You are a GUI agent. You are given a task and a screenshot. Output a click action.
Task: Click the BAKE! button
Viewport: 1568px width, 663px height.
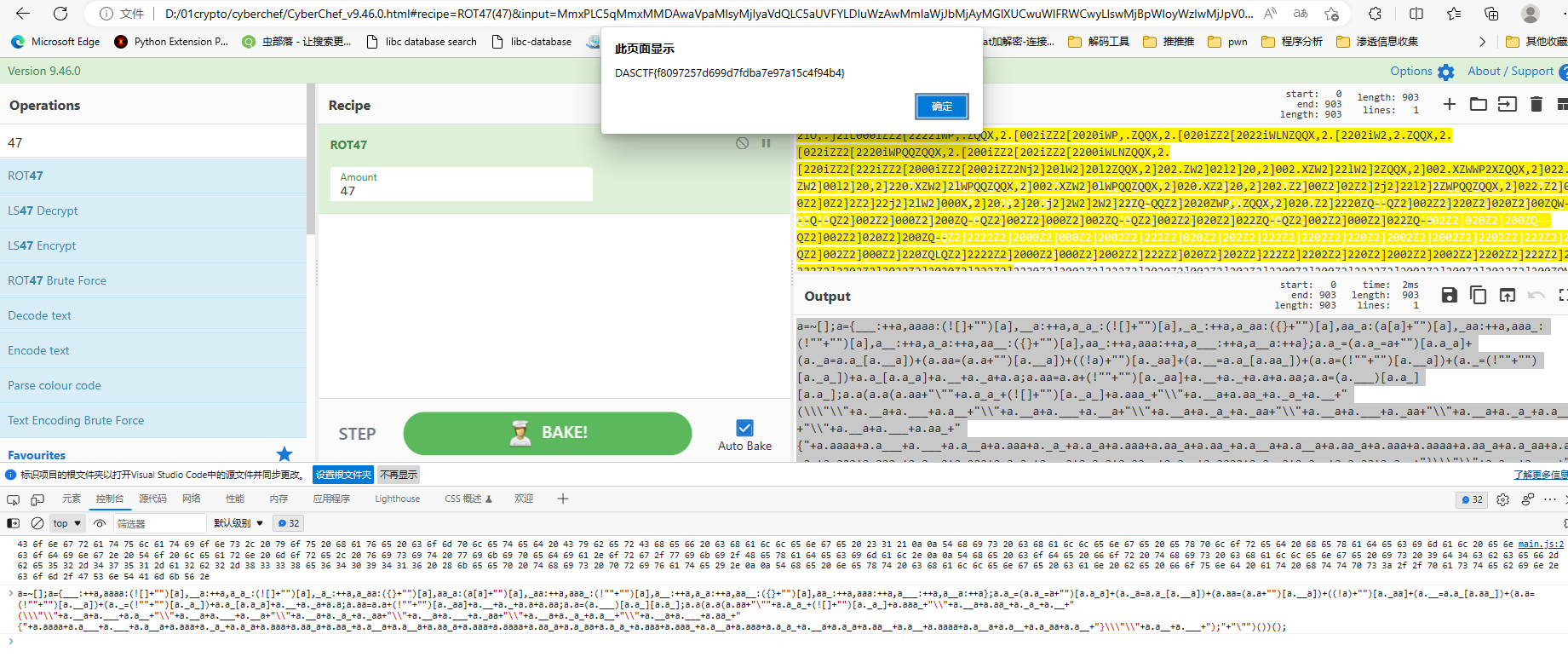[x=548, y=433]
